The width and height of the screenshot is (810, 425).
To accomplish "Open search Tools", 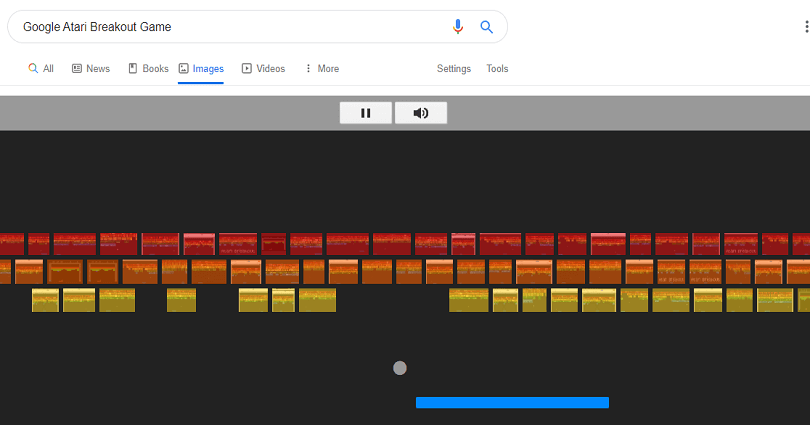I will coord(497,69).
